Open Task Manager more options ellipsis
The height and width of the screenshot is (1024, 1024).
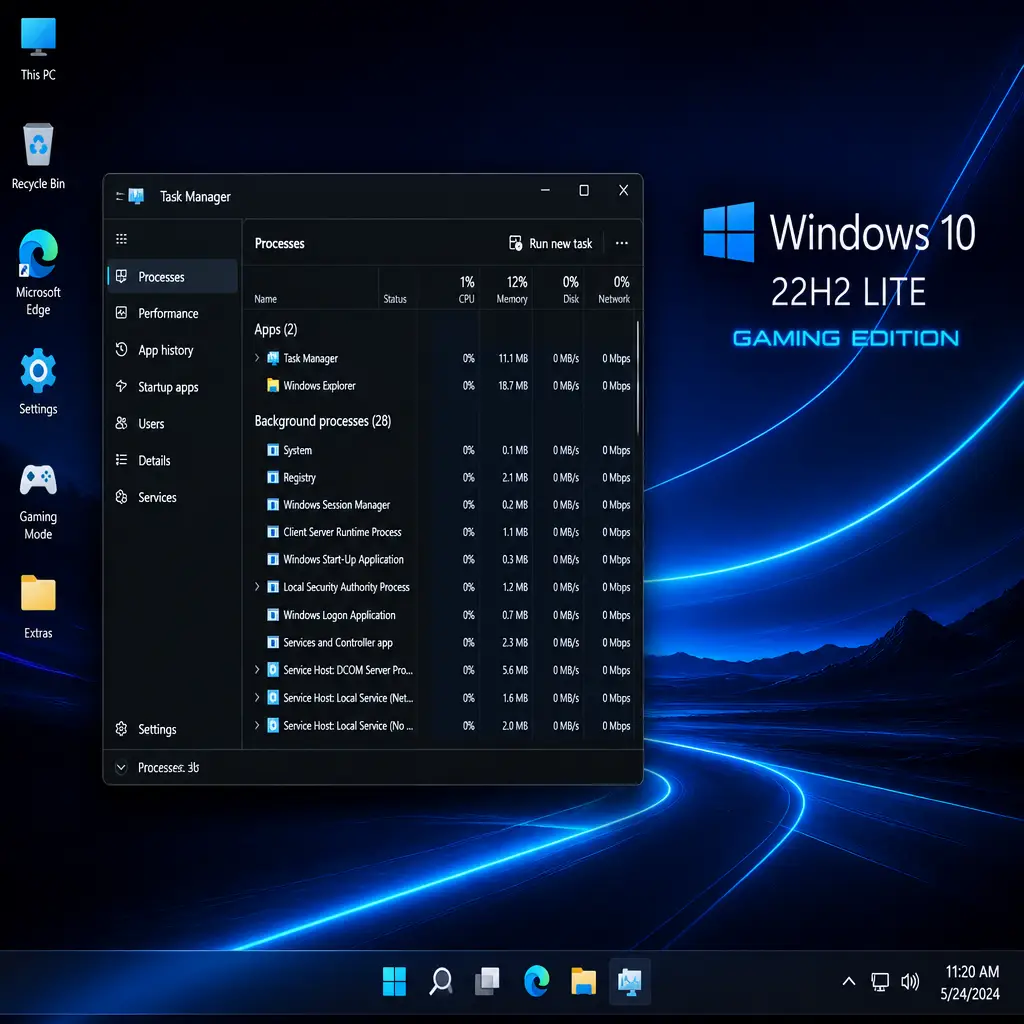(x=622, y=243)
